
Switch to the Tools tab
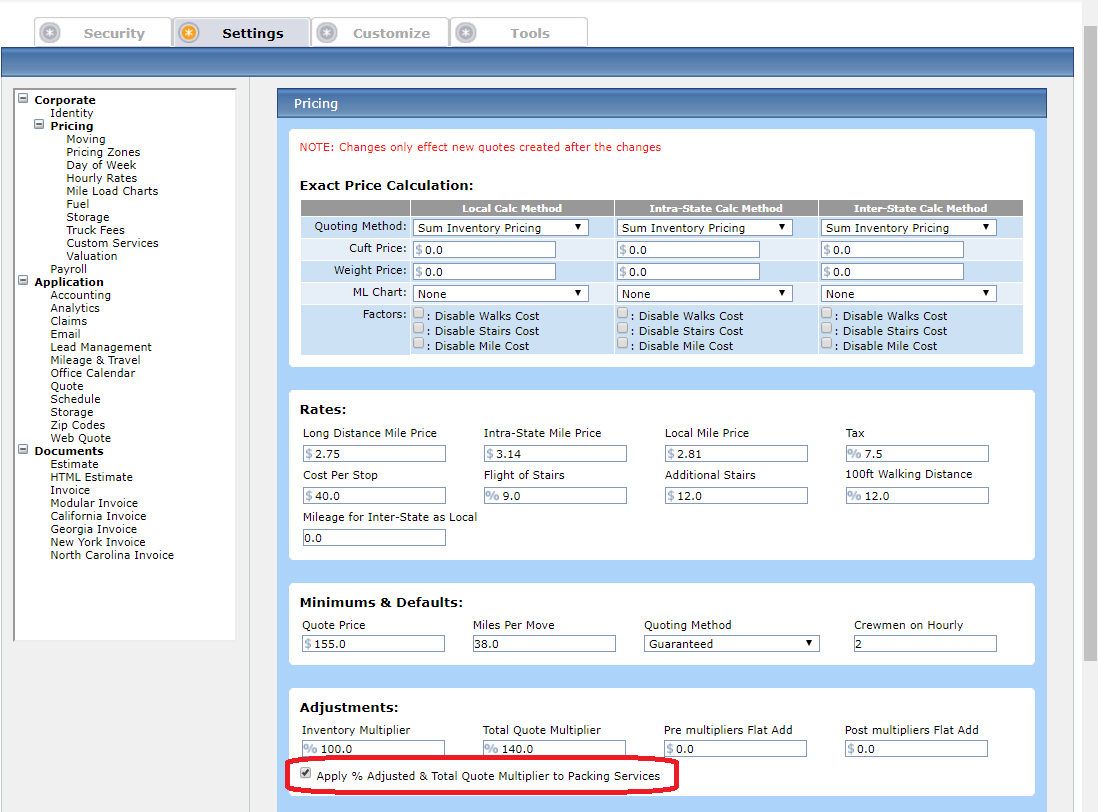pos(519,33)
